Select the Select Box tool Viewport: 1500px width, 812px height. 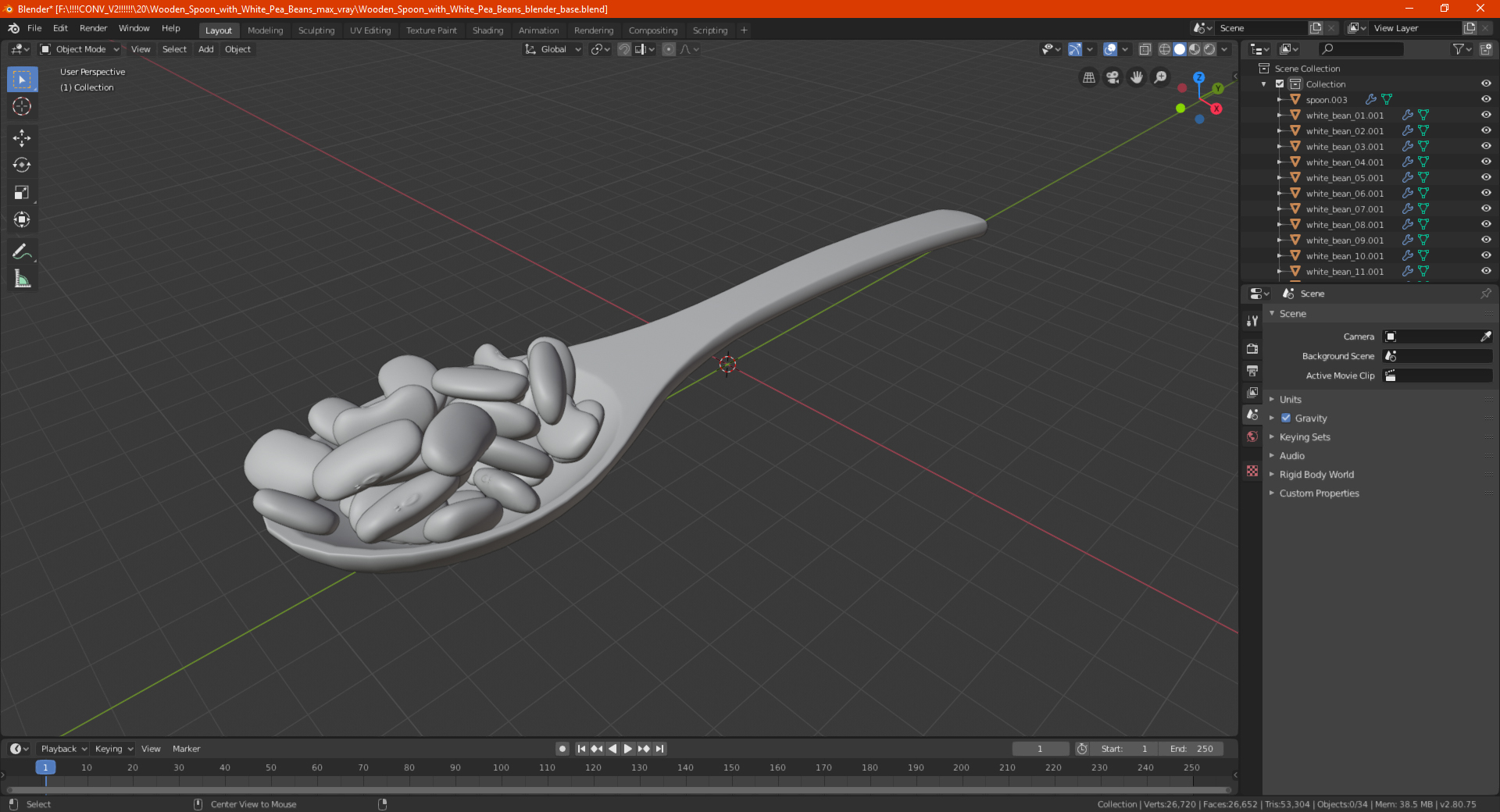[x=22, y=80]
